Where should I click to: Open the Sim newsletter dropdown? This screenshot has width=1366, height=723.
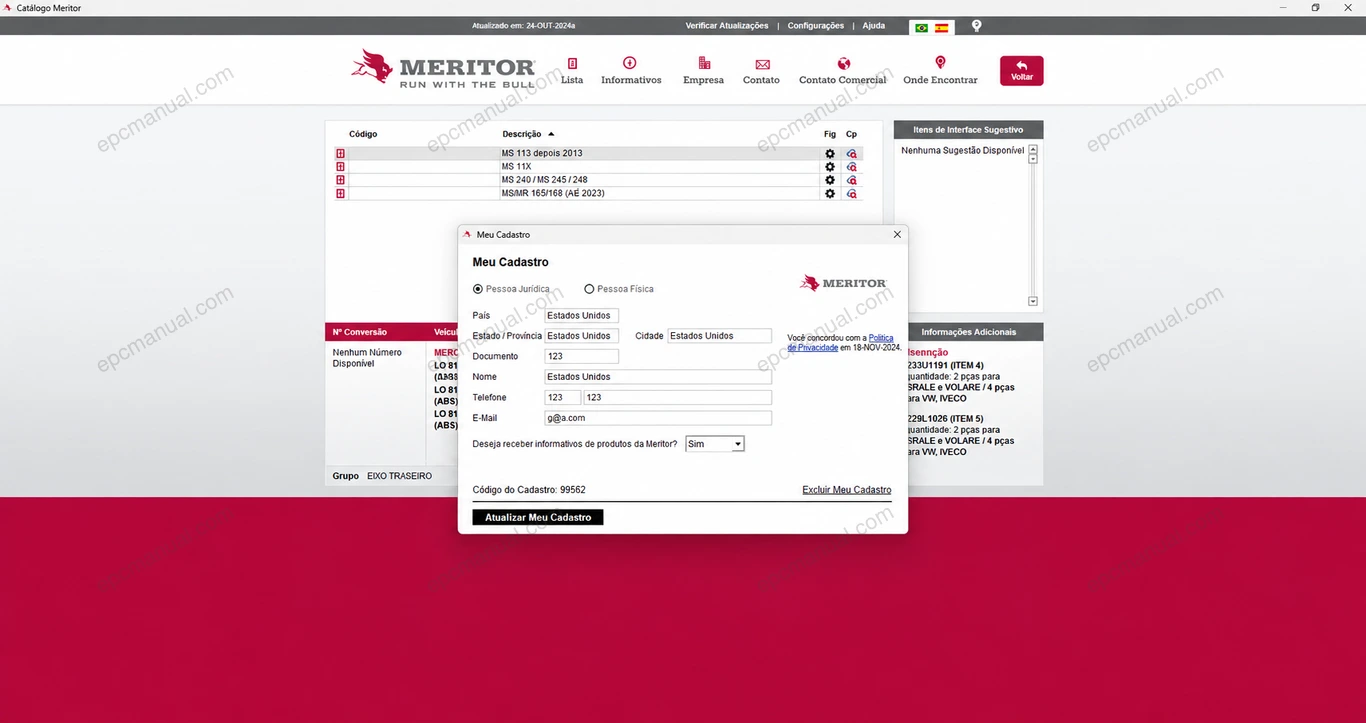(x=715, y=444)
